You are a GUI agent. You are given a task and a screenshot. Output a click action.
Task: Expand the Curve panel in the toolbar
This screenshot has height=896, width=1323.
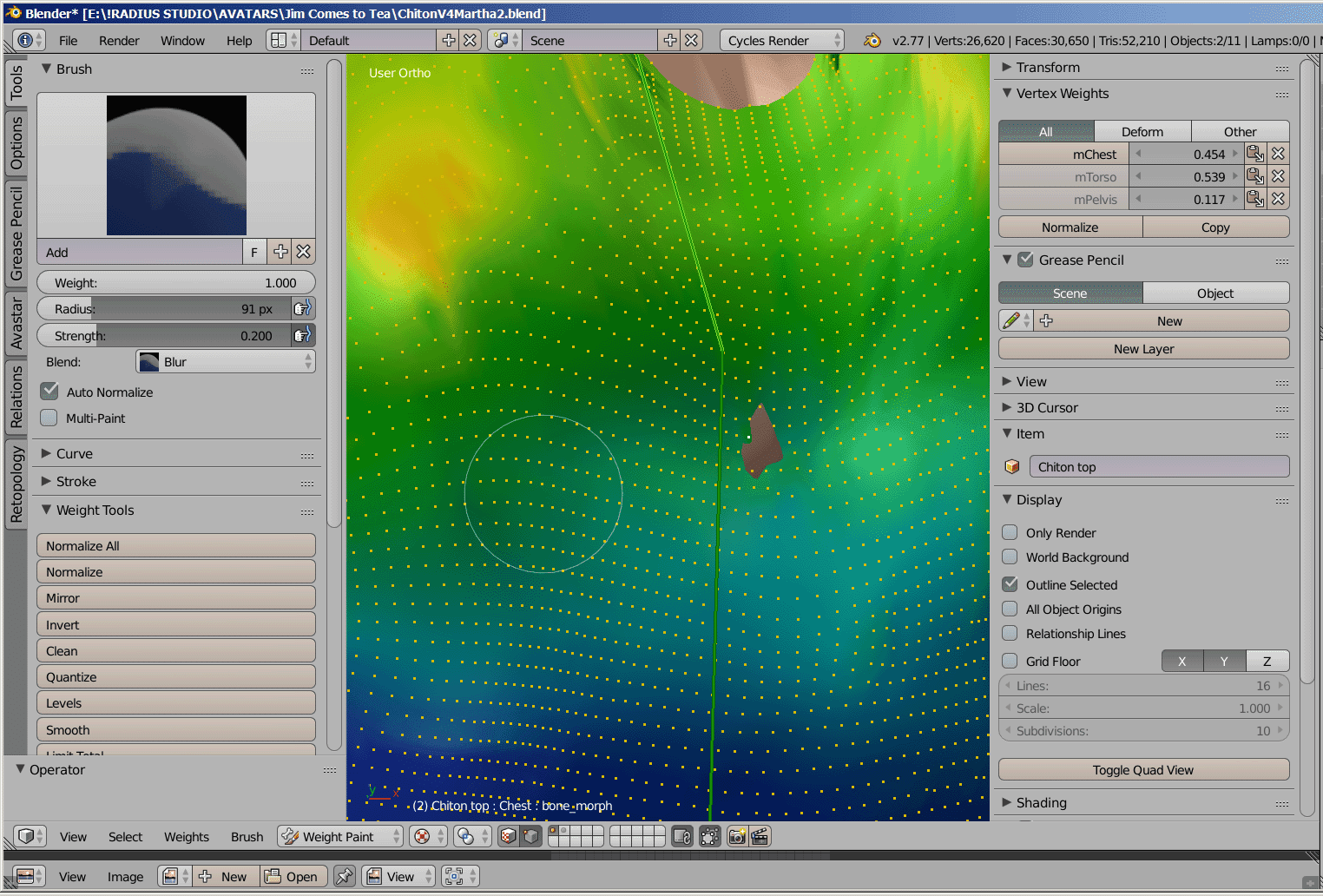click(x=74, y=453)
